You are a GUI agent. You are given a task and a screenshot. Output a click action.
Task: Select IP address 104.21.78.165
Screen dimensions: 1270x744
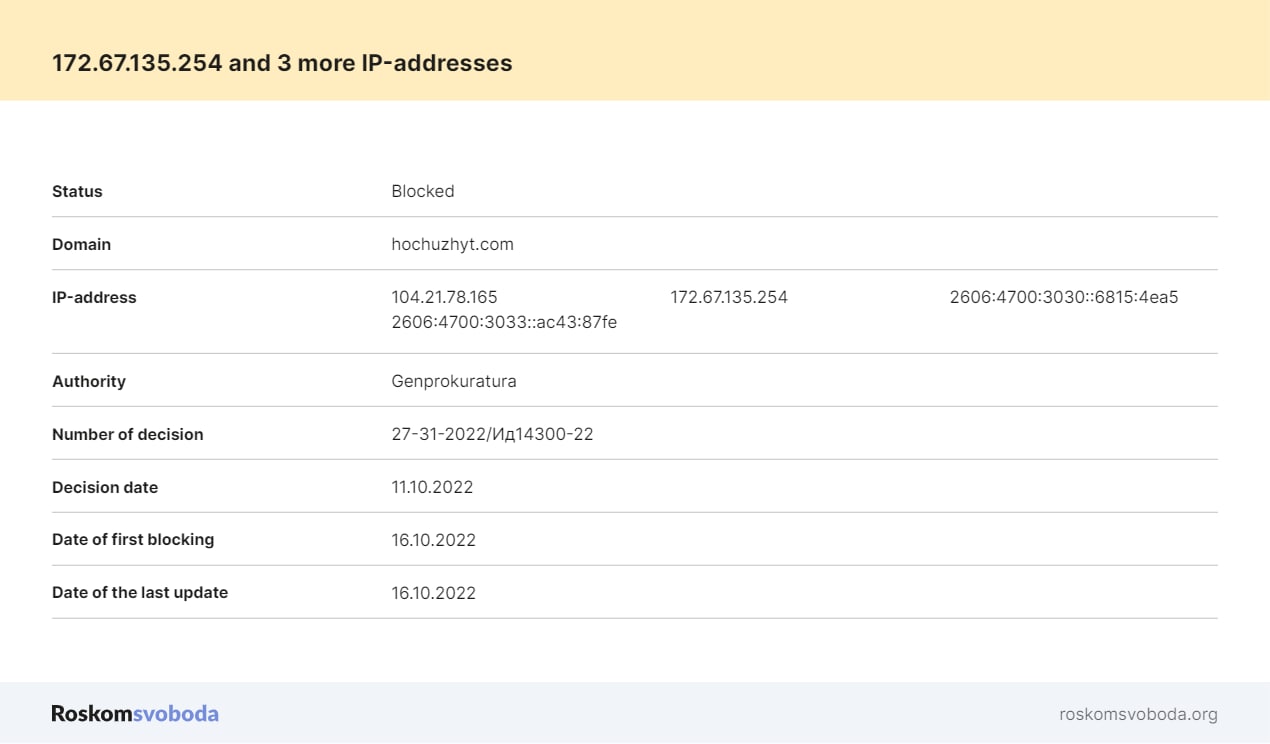[444, 297]
